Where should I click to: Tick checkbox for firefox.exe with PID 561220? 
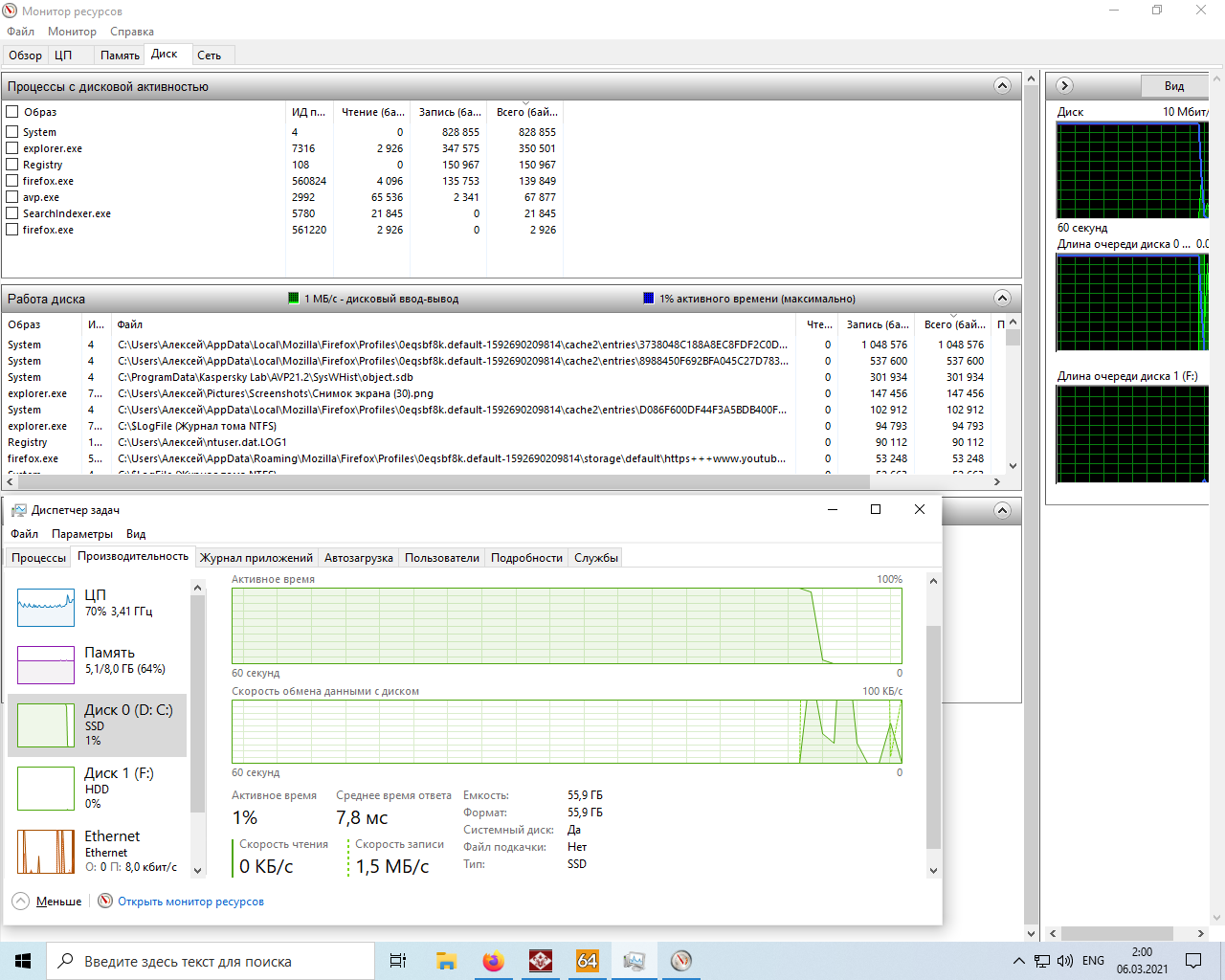(12, 230)
